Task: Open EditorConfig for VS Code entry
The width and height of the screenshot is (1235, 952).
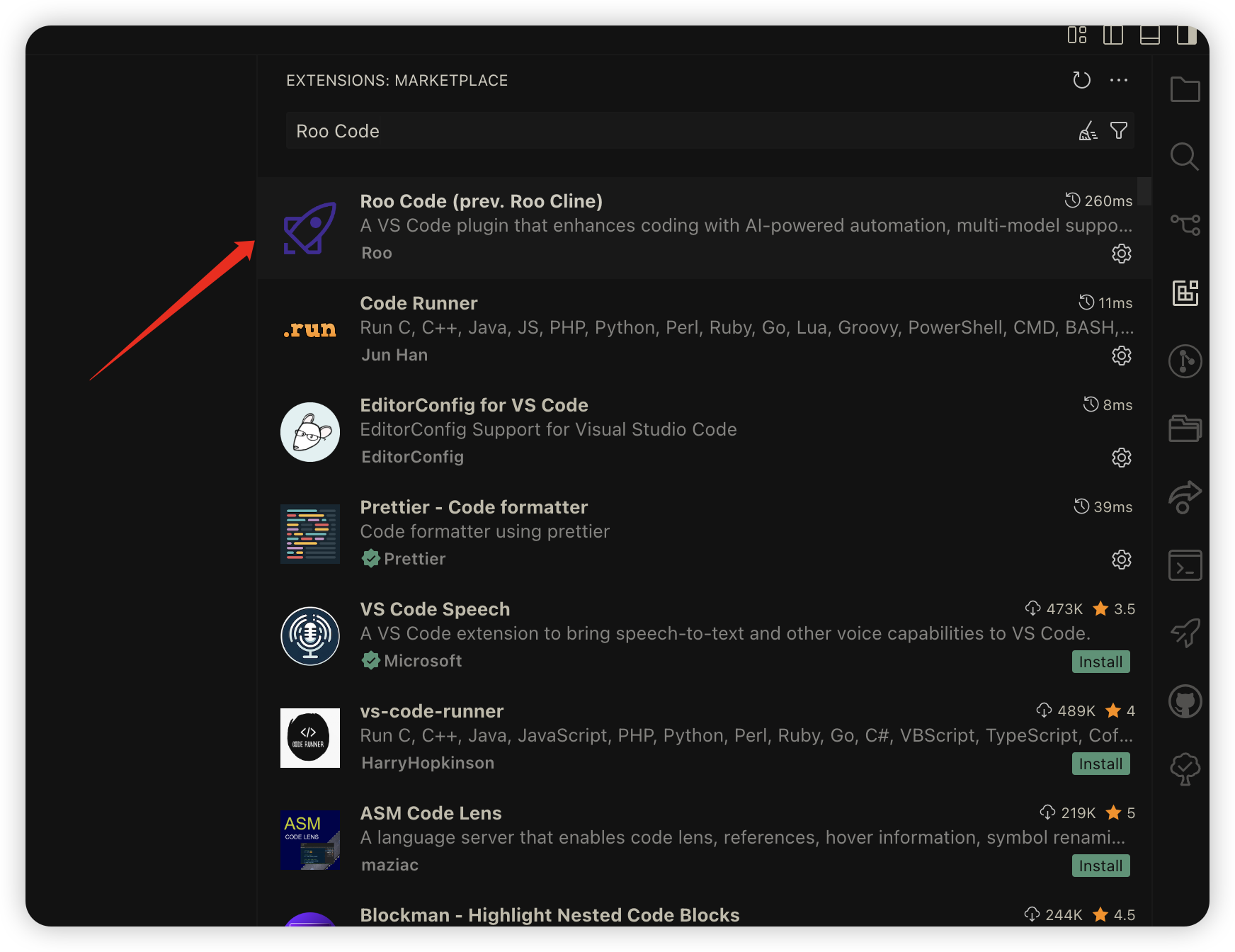Action: (x=474, y=405)
